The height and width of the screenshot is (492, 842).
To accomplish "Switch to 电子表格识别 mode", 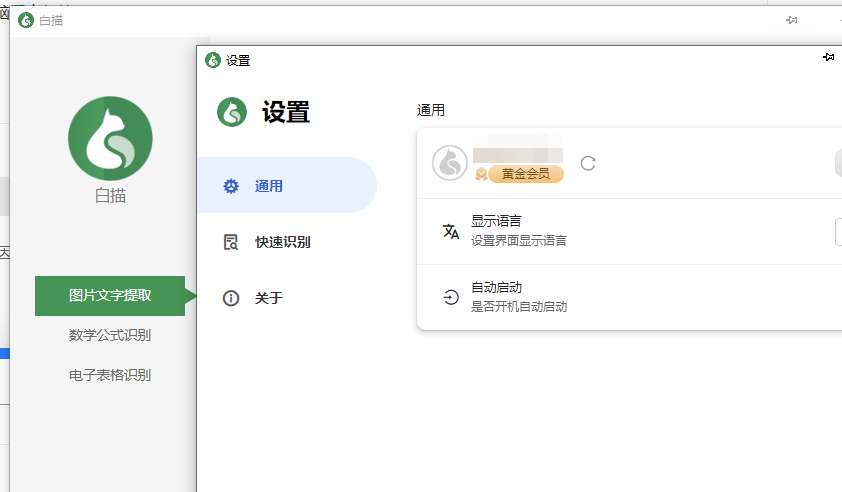I will click(x=110, y=375).
